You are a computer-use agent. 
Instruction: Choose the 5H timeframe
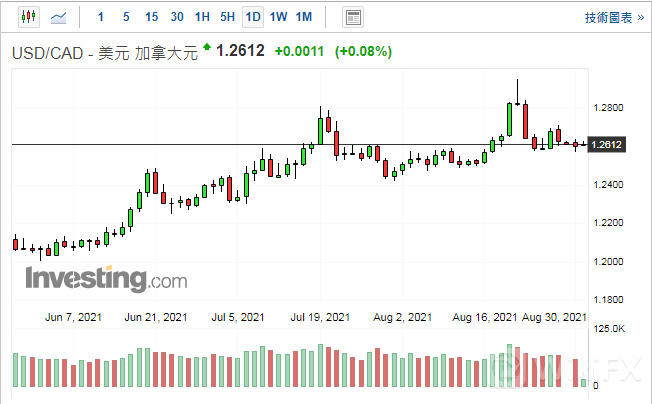(x=227, y=17)
